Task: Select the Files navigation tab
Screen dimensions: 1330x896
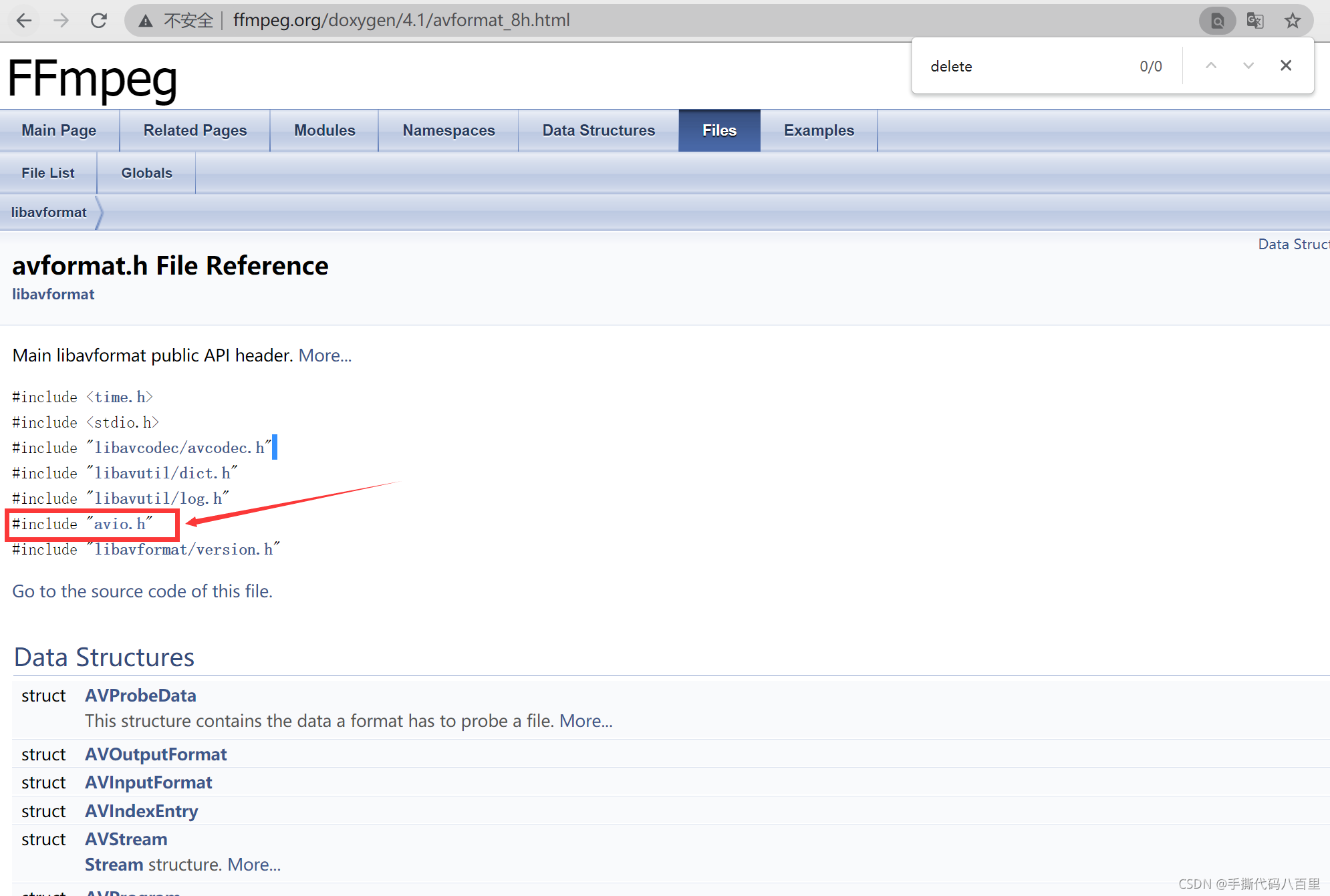Action: coord(719,130)
